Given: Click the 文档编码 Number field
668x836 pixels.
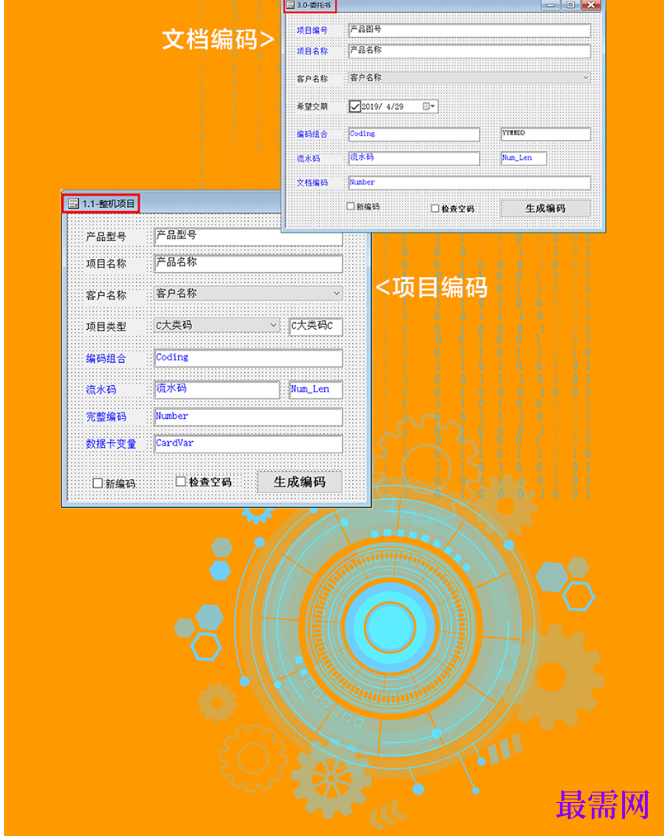Looking at the screenshot, I should 469,183.
